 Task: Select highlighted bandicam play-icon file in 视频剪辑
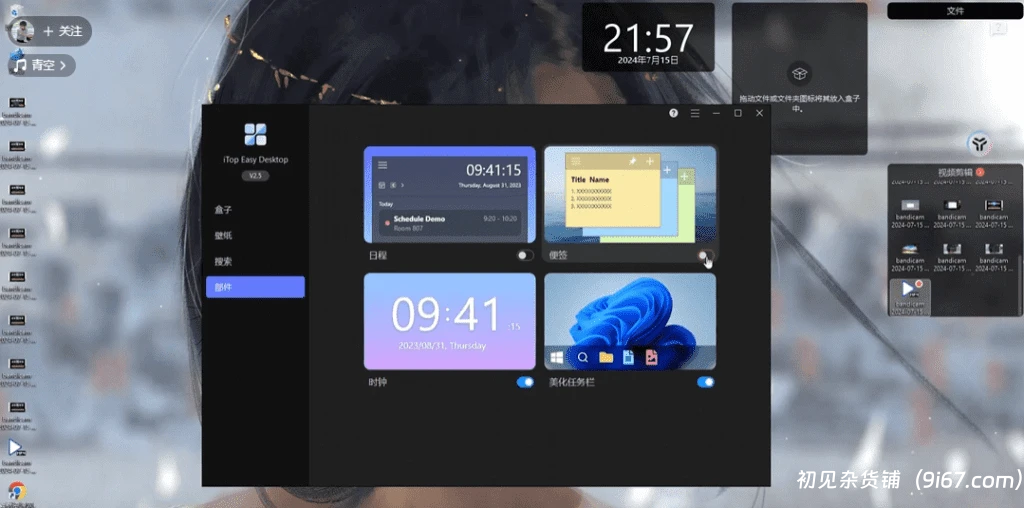(910, 297)
